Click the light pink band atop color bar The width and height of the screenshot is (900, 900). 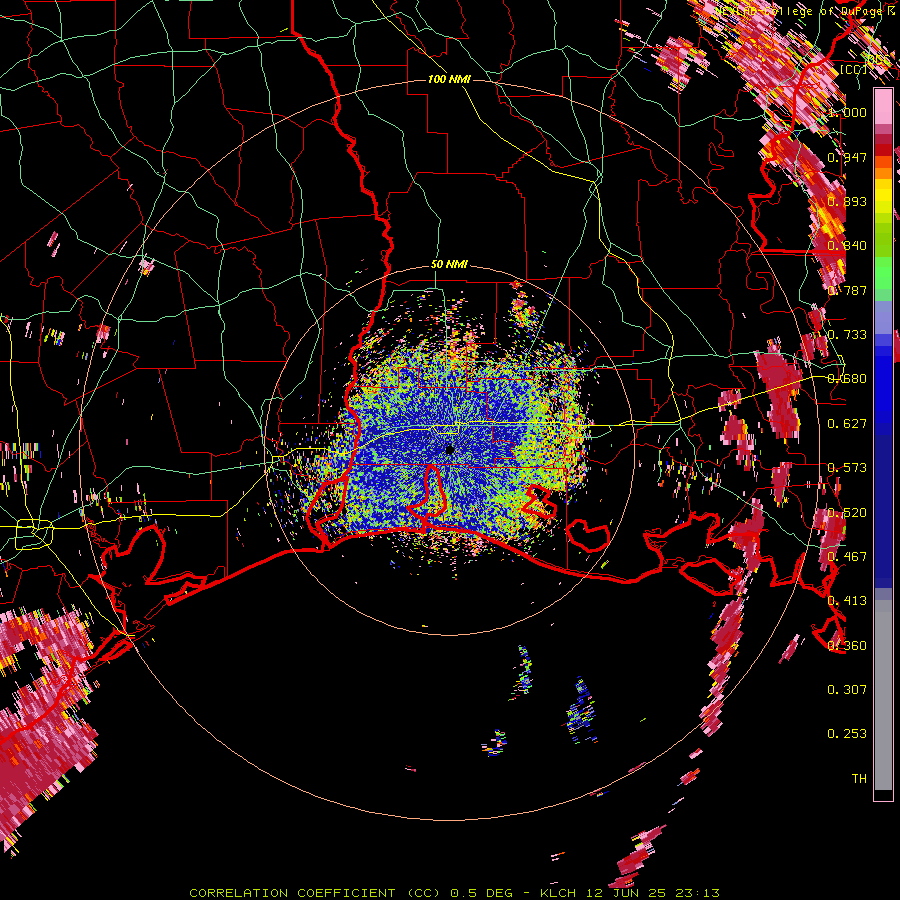(883, 107)
